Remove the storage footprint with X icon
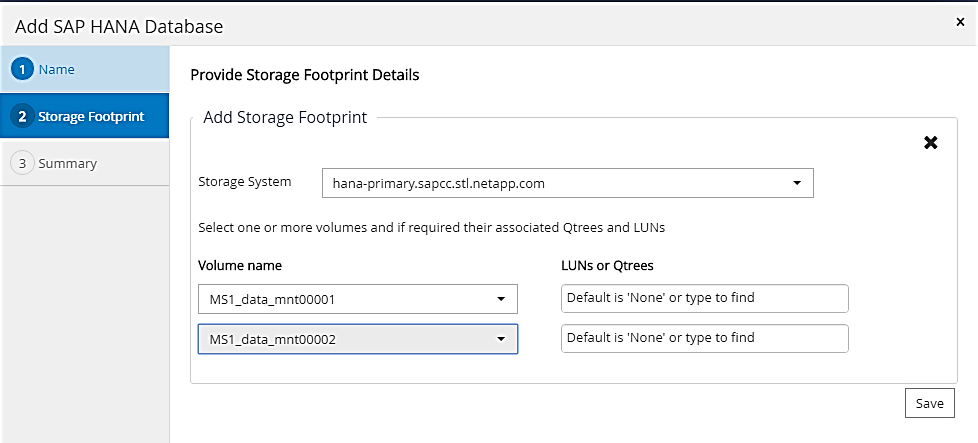This screenshot has width=978, height=443. click(930, 143)
